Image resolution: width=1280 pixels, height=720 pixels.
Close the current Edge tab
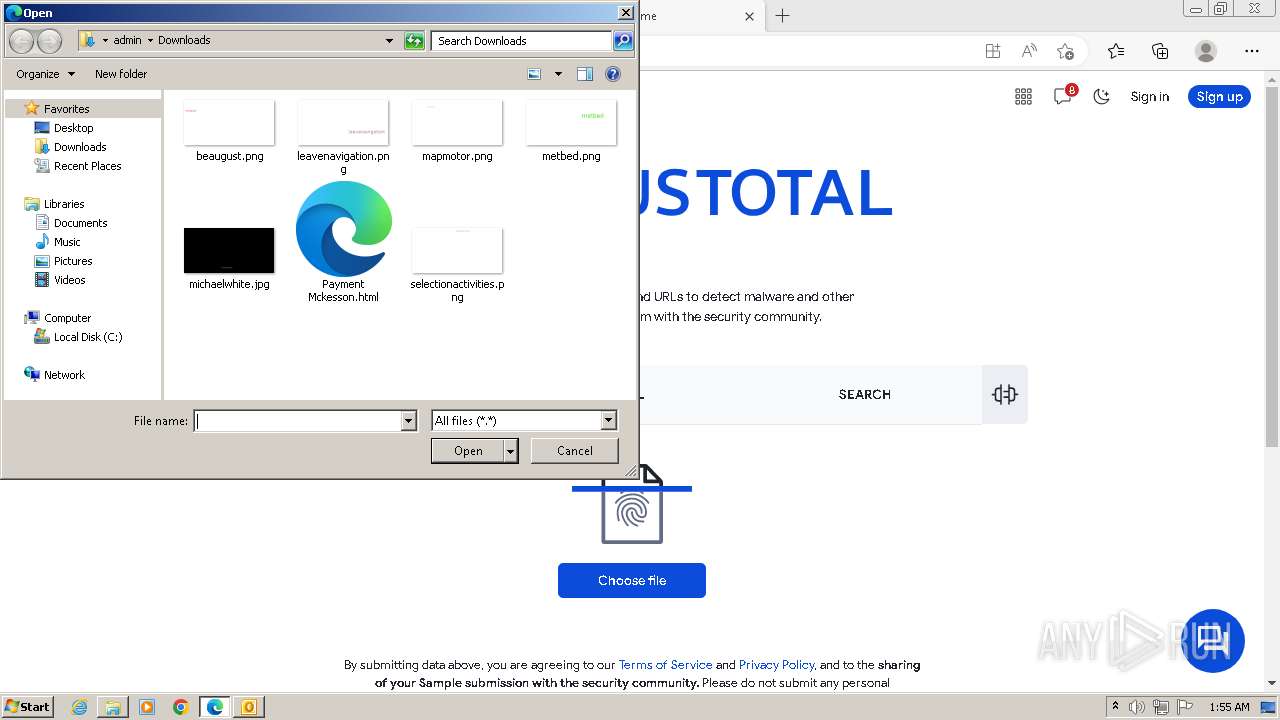(750, 16)
